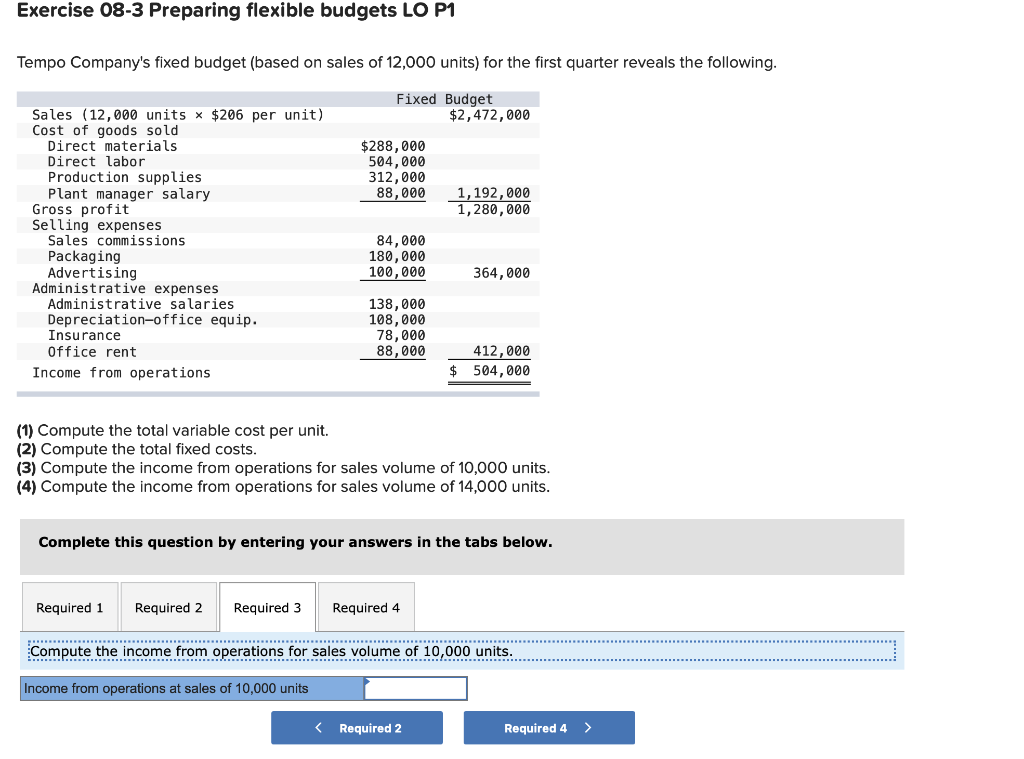This screenshot has height=759, width=1024.
Task: Click requirement (1) total variable cost per unit
Action: [x=172, y=430]
